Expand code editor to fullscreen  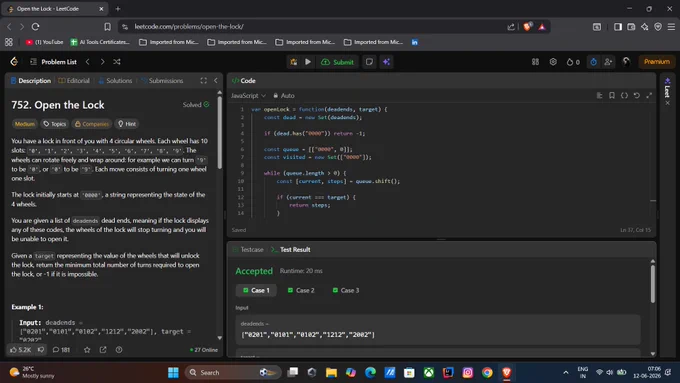[649, 95]
